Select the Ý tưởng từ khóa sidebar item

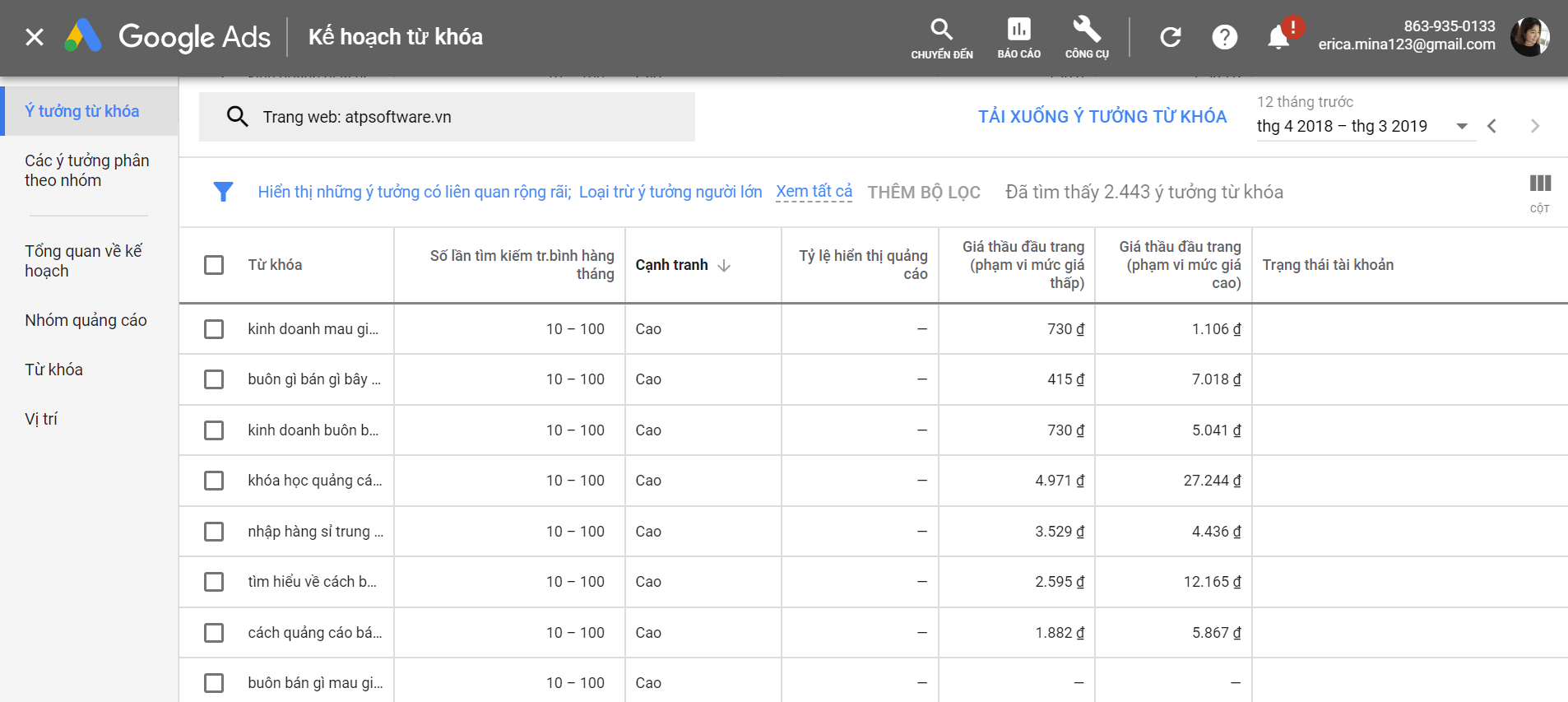(90, 111)
